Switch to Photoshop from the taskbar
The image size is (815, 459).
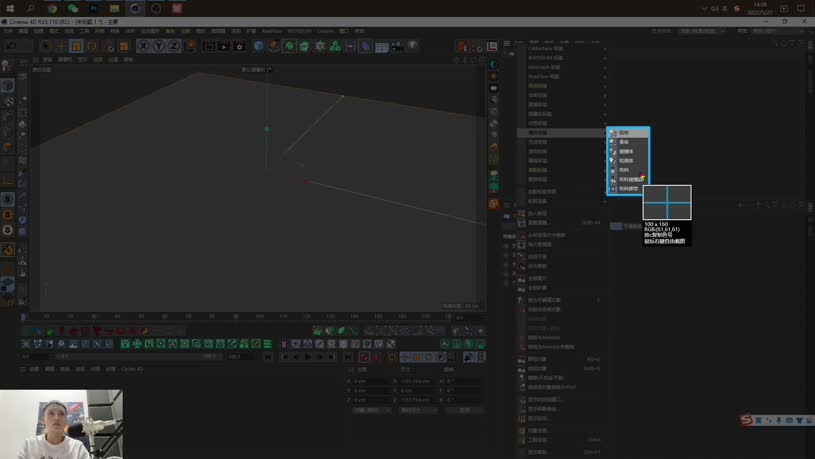point(94,8)
